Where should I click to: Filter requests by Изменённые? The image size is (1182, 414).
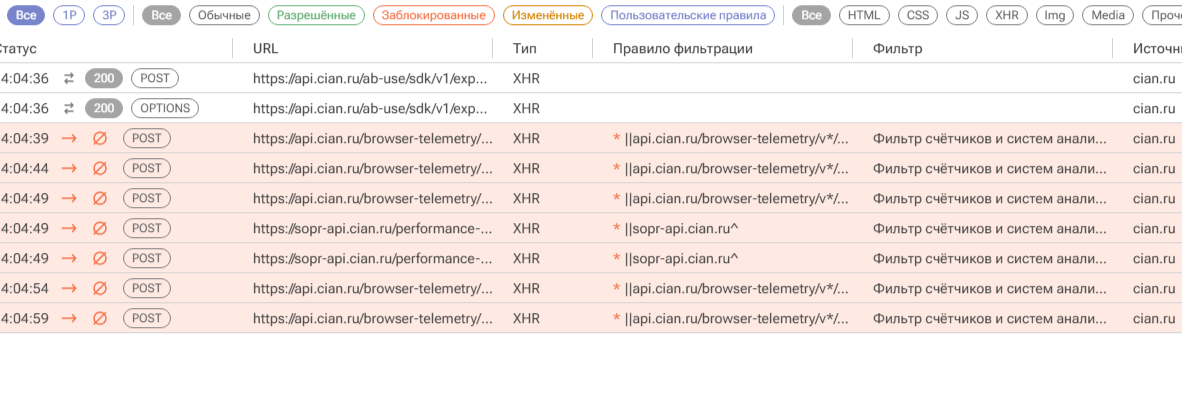[547, 15]
